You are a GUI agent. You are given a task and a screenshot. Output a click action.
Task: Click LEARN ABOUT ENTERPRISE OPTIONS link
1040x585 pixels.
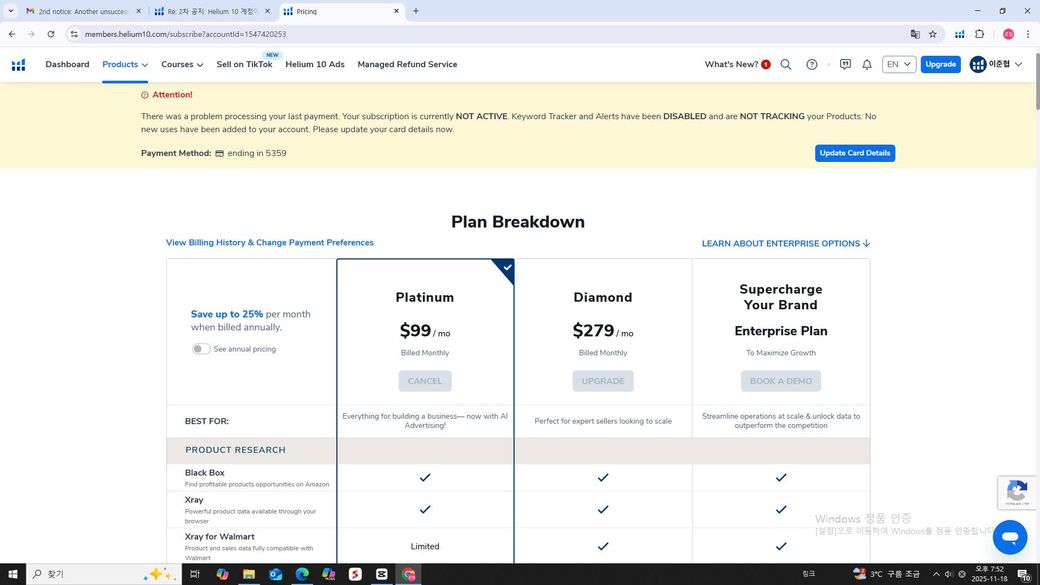coord(786,243)
